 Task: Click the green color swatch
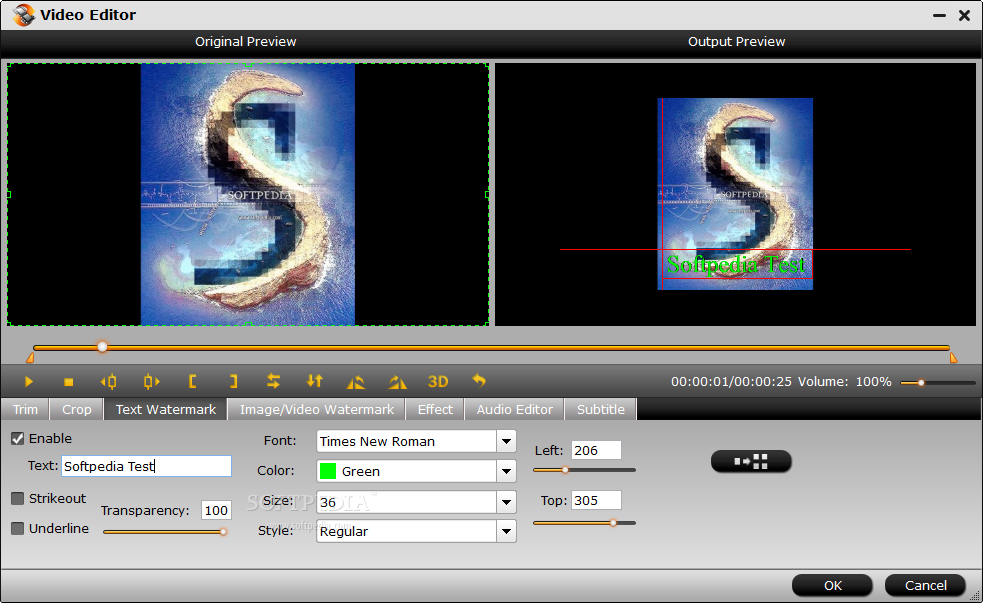point(328,471)
